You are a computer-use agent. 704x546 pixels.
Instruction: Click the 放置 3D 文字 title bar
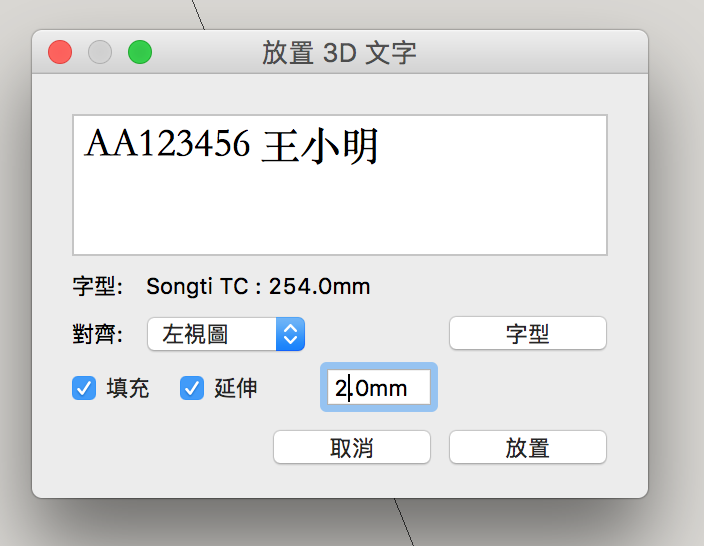pos(339,53)
